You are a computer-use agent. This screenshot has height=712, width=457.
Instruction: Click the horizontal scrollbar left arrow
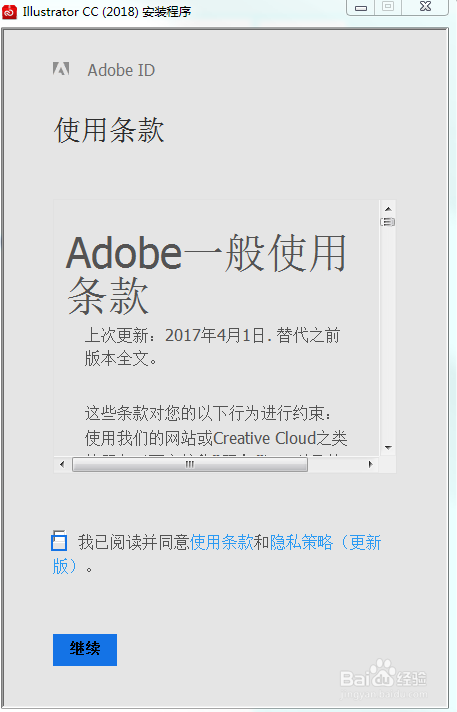click(x=62, y=464)
